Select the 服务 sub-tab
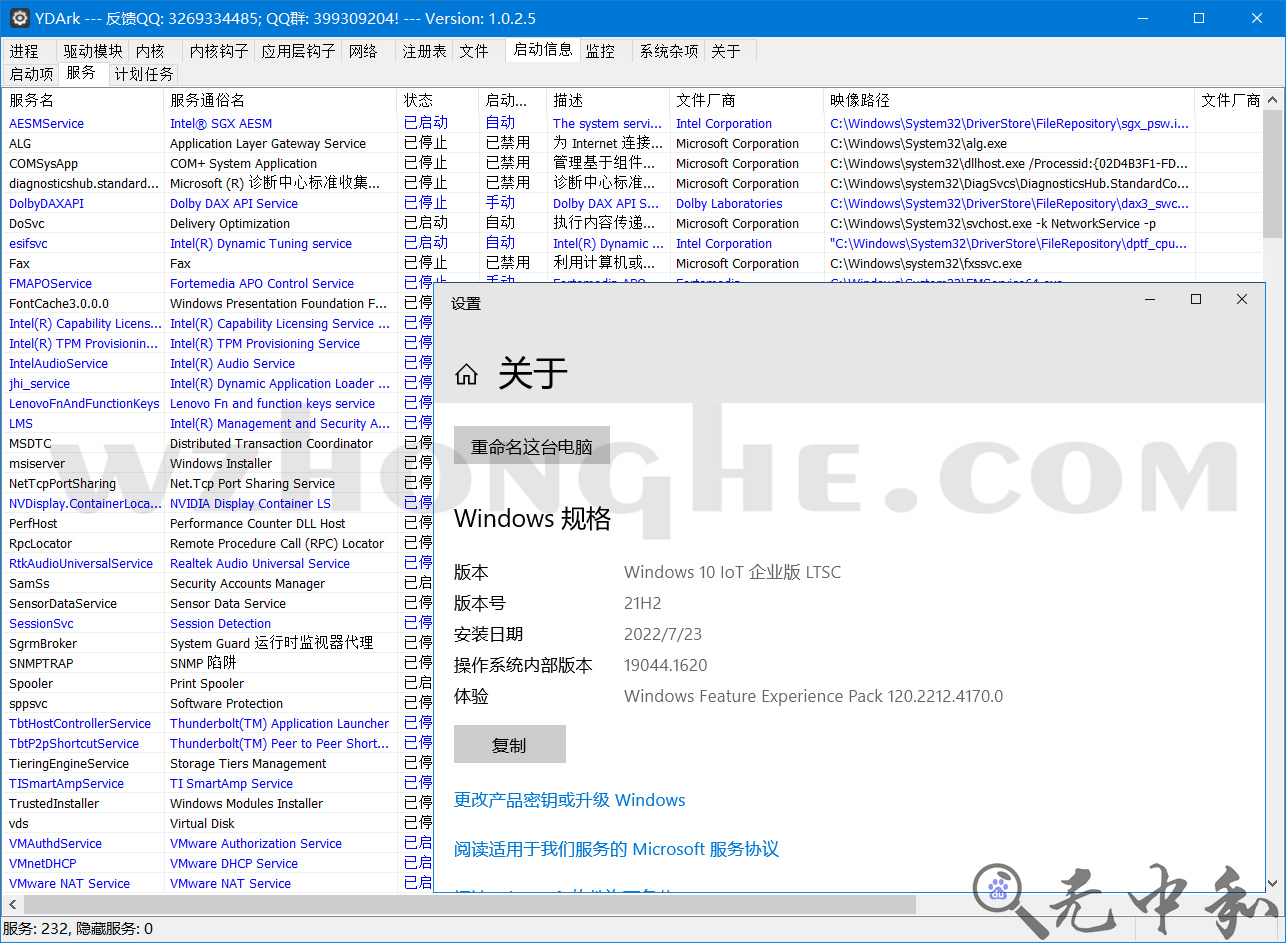The width and height of the screenshot is (1286, 943). click(82, 73)
